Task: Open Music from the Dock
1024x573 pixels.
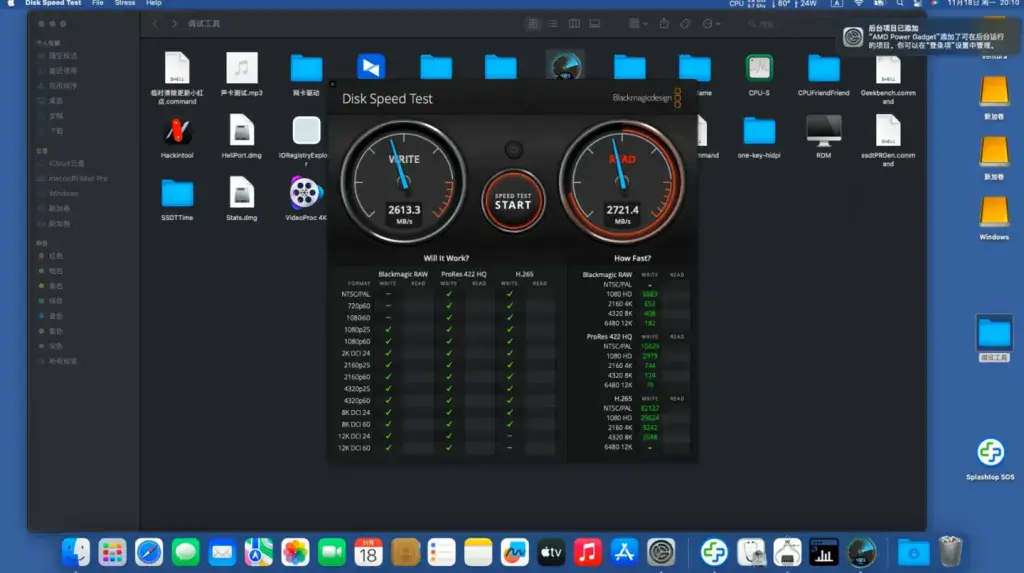Action: (x=588, y=553)
